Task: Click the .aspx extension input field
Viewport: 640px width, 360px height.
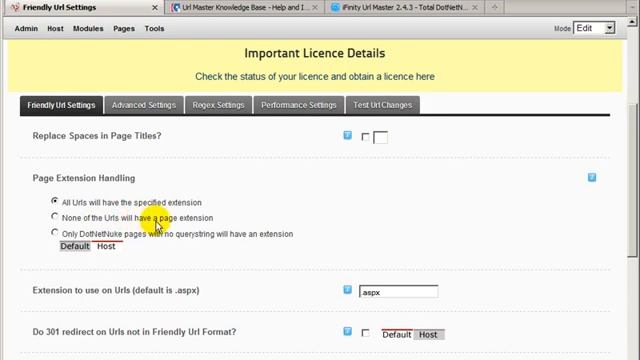Action: pos(398,292)
